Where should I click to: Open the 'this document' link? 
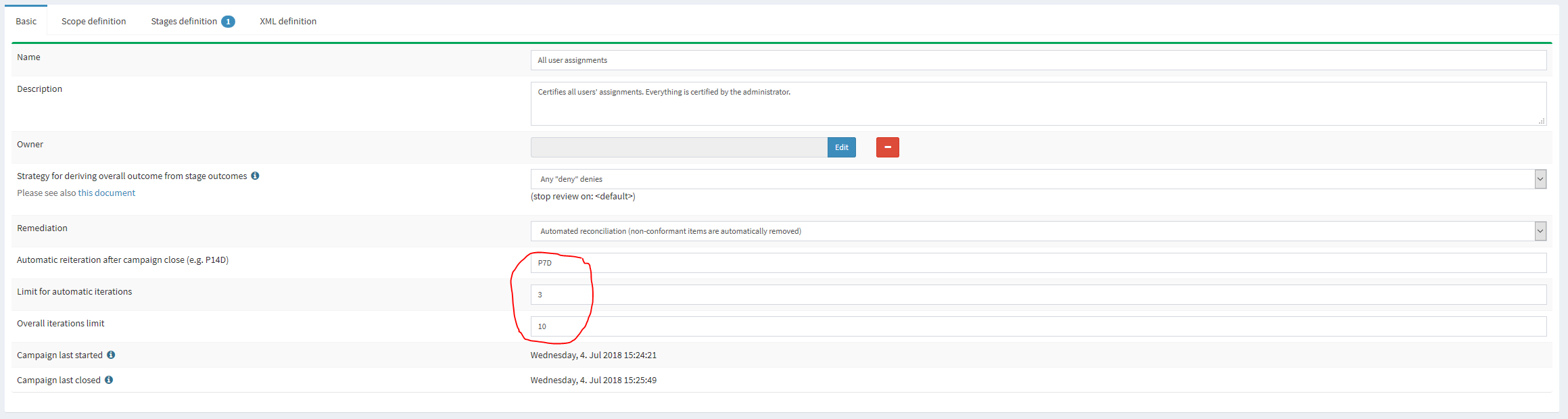pos(107,193)
